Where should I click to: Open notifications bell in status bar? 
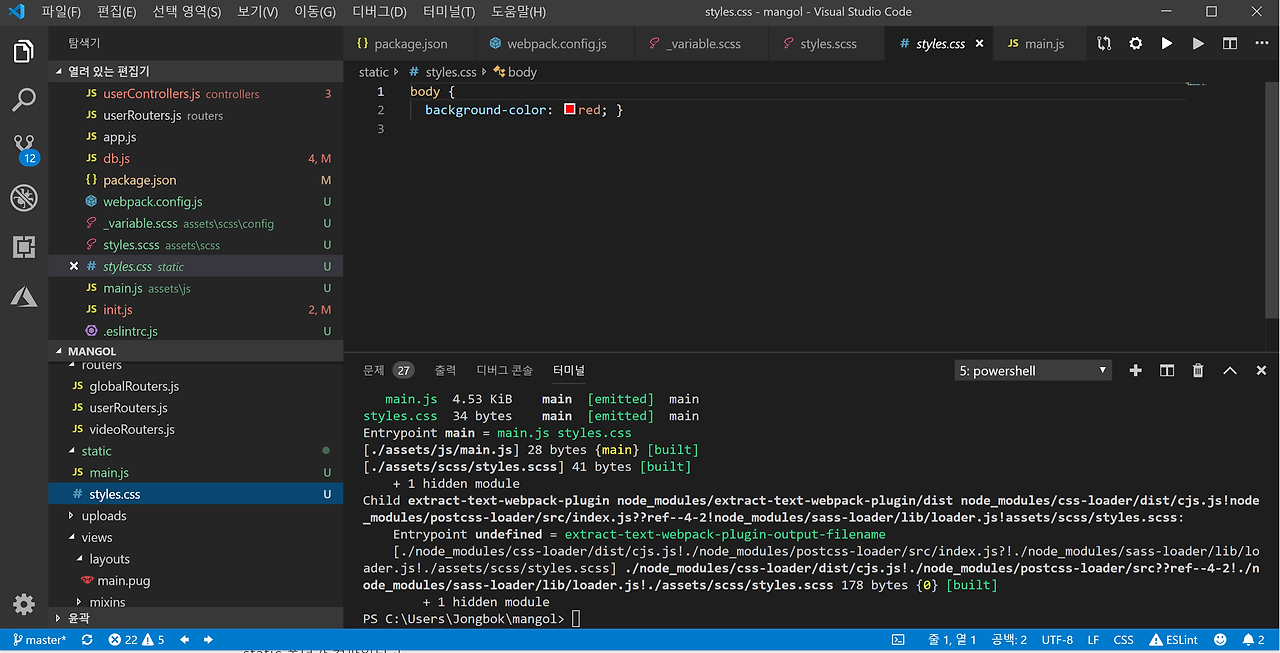[x=1254, y=640]
